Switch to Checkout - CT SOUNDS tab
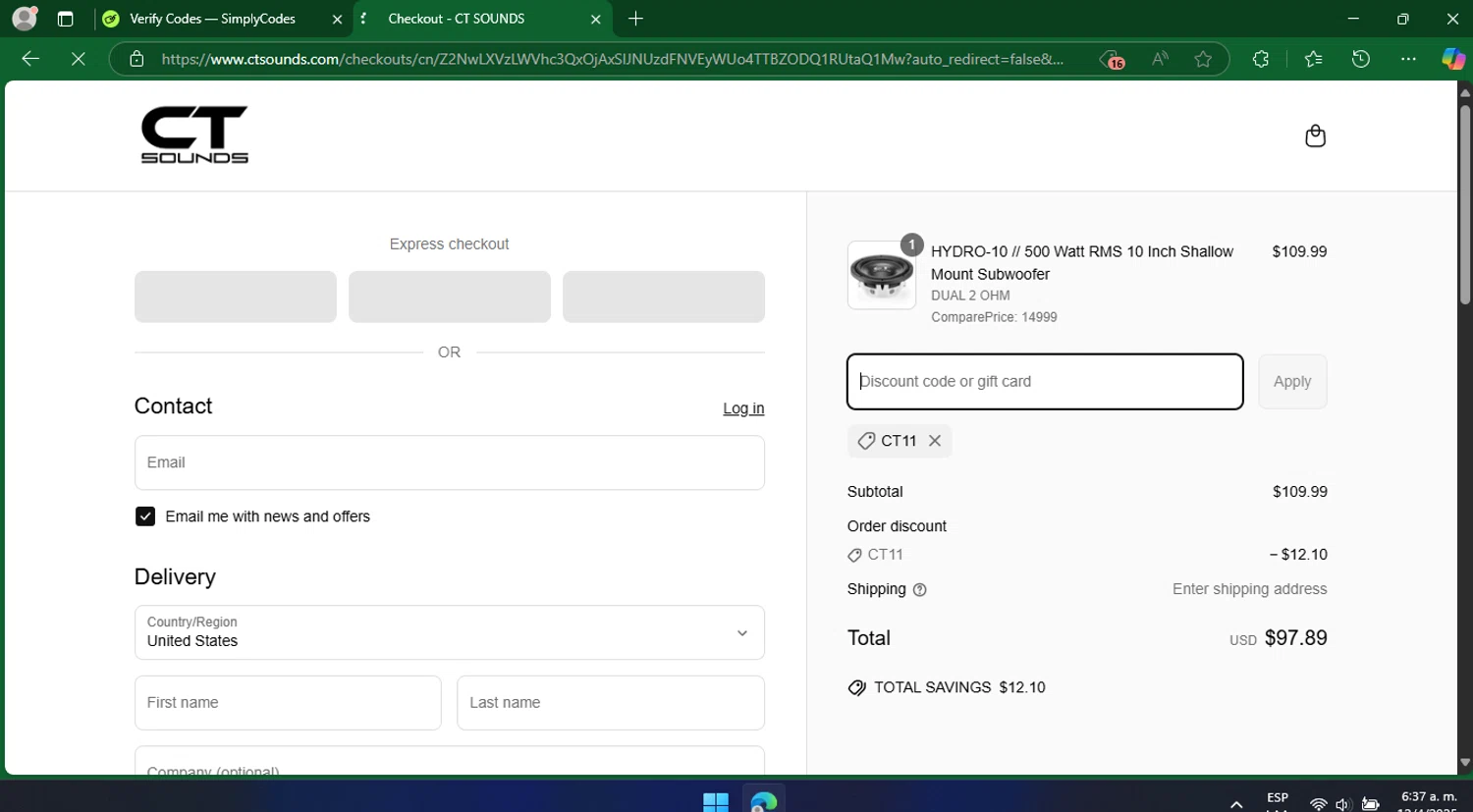This screenshot has height=812, width=1473. (x=456, y=19)
